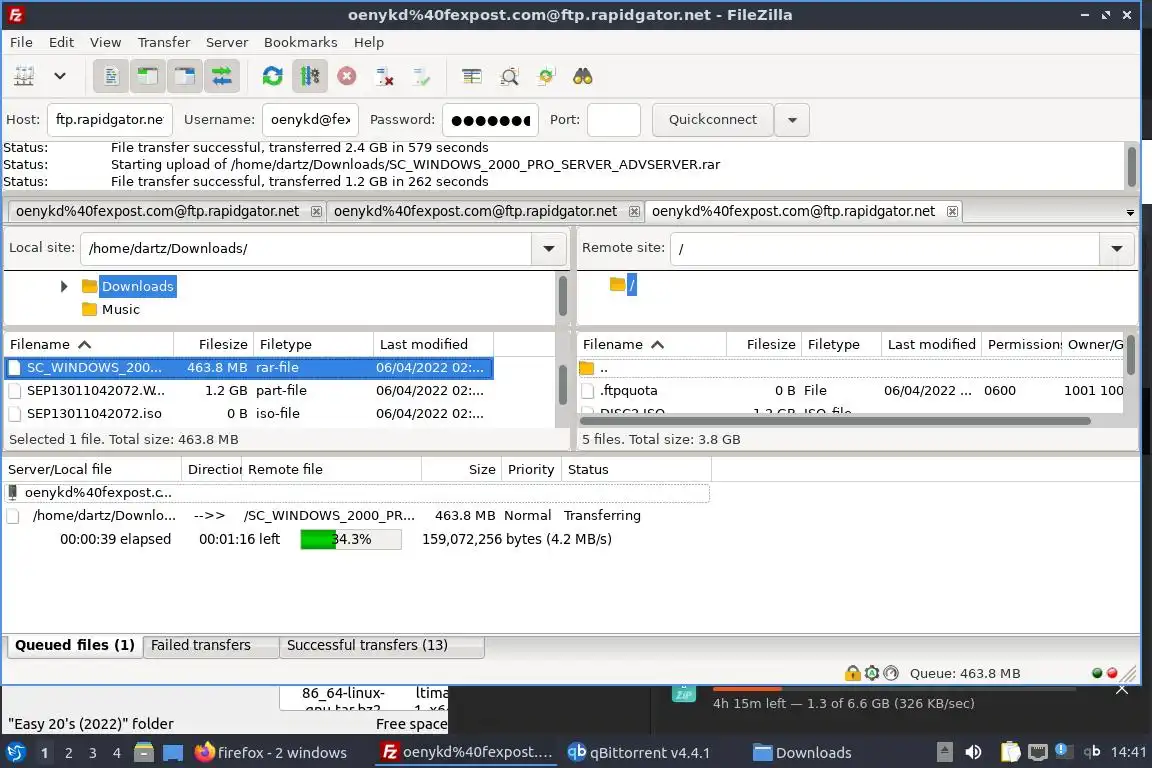This screenshot has height=768, width=1152.
Task: Select the .ftpquota remote file
Action: [x=851, y=391]
